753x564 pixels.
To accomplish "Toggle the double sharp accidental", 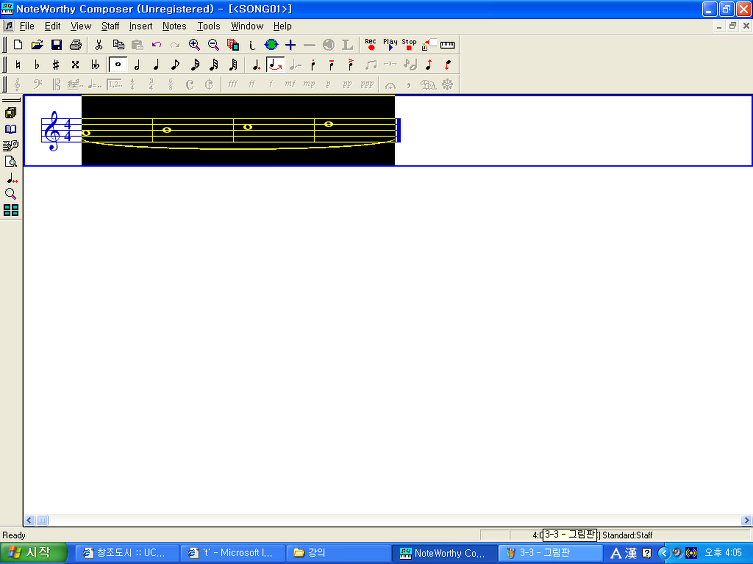I will (x=75, y=64).
